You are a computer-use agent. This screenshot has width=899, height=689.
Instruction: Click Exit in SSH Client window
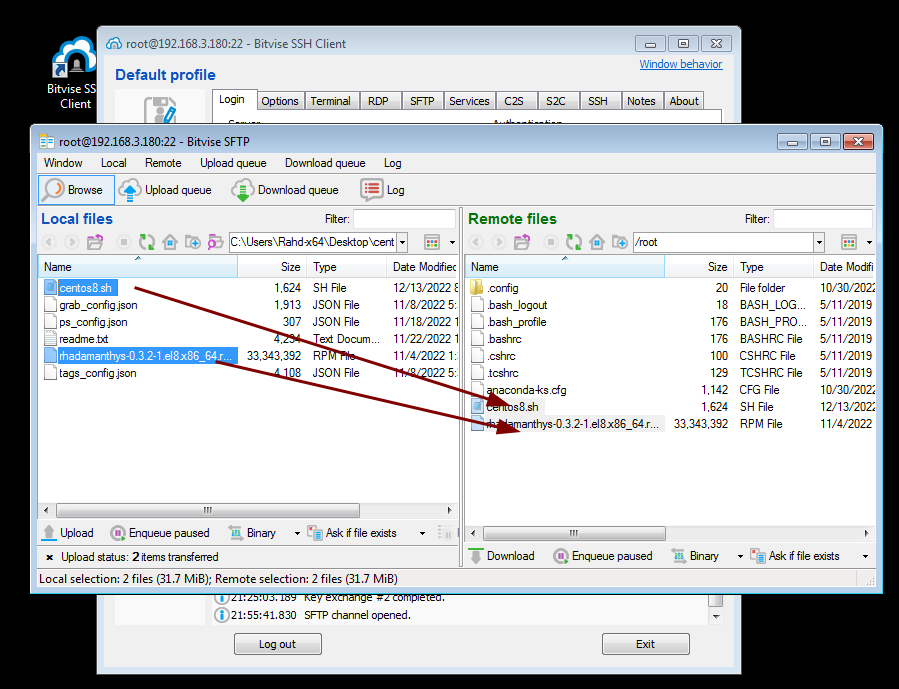[x=646, y=644]
